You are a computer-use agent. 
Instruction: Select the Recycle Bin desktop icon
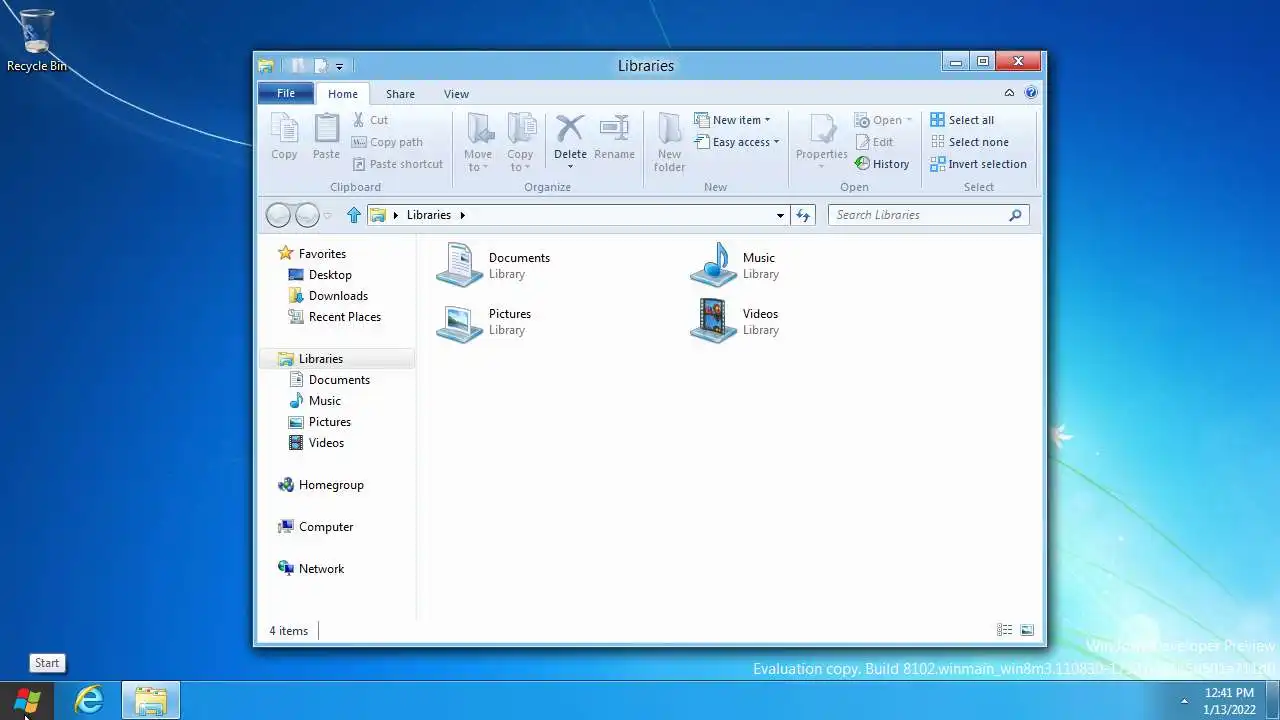[37, 41]
